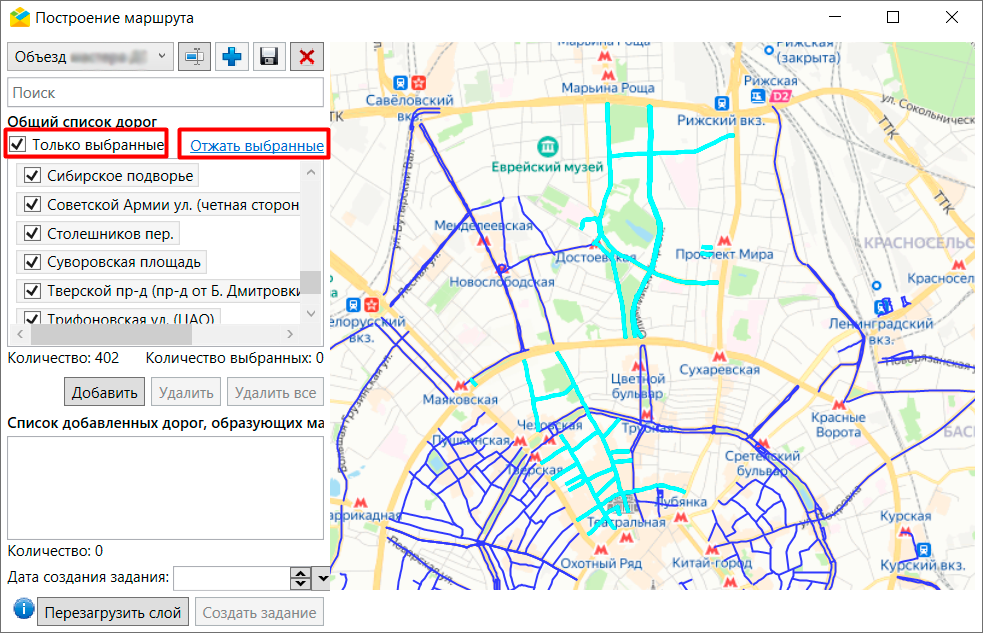Image resolution: width=983 pixels, height=633 pixels.
Task: Select Суворовская площадь in the road list
Action: click(x=124, y=263)
